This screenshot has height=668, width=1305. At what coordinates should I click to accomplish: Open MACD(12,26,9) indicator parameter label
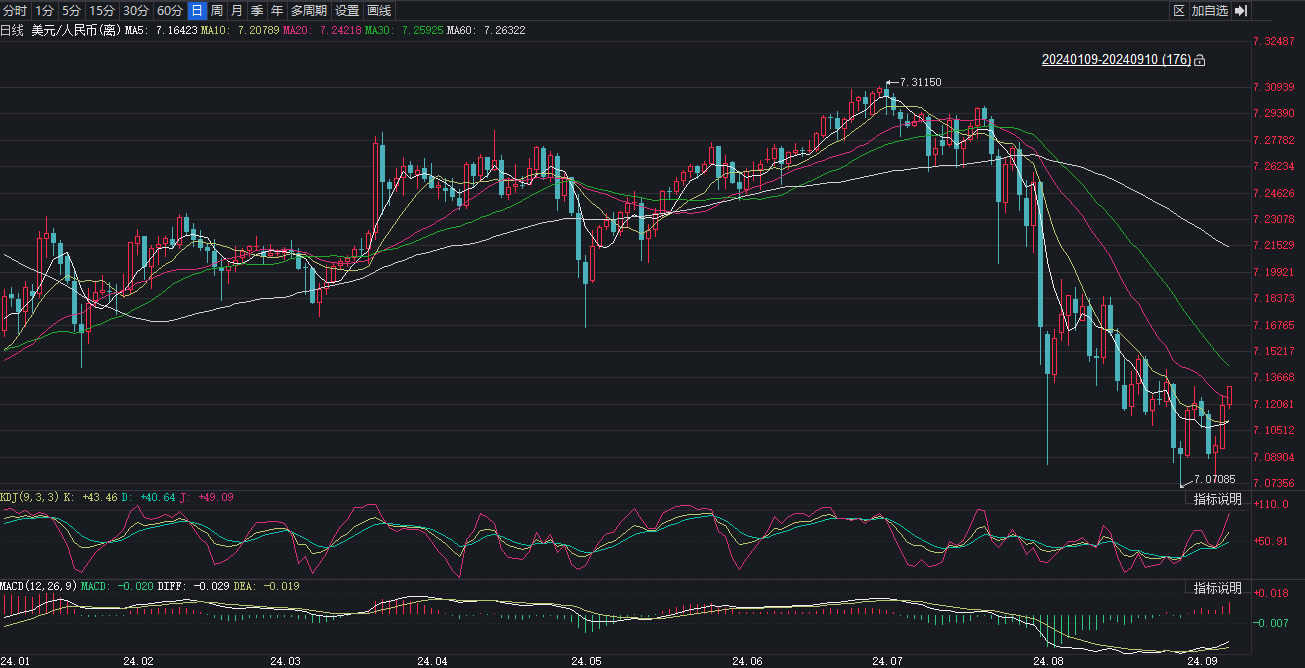(x=38, y=585)
